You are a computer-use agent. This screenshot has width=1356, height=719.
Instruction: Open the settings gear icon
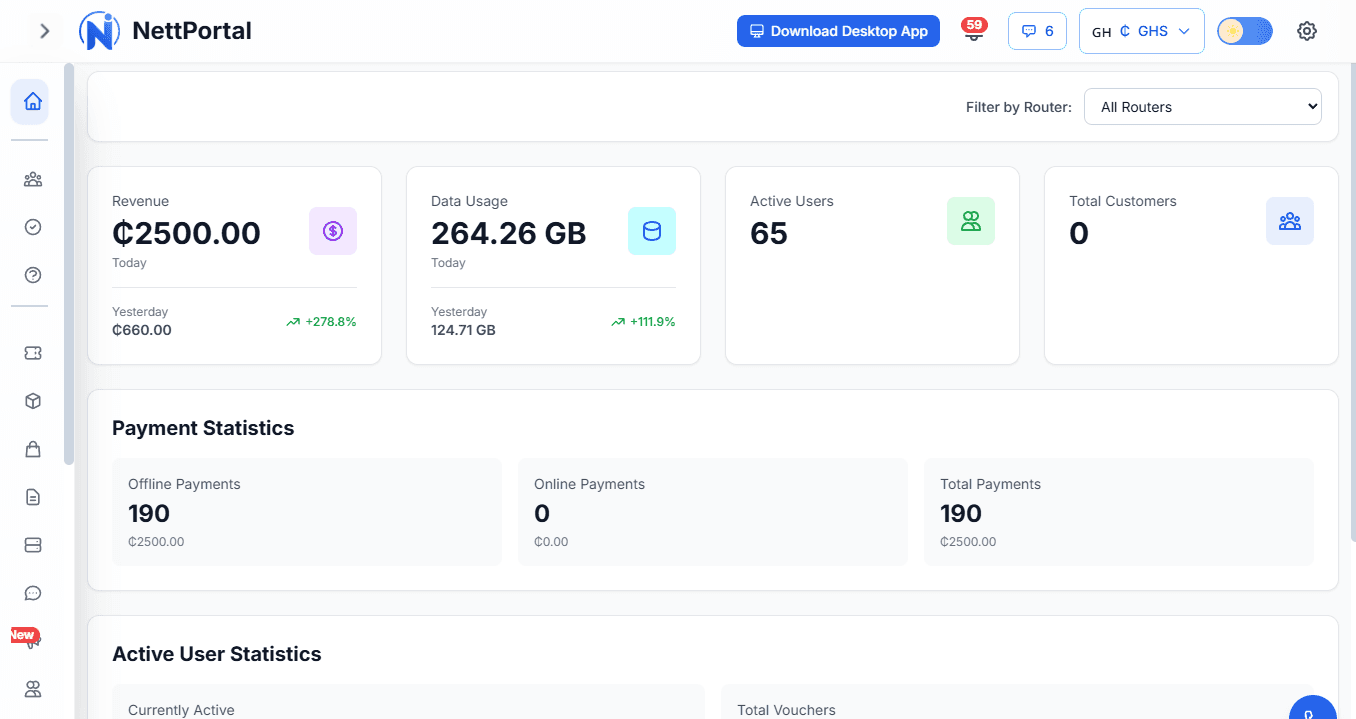coord(1306,31)
